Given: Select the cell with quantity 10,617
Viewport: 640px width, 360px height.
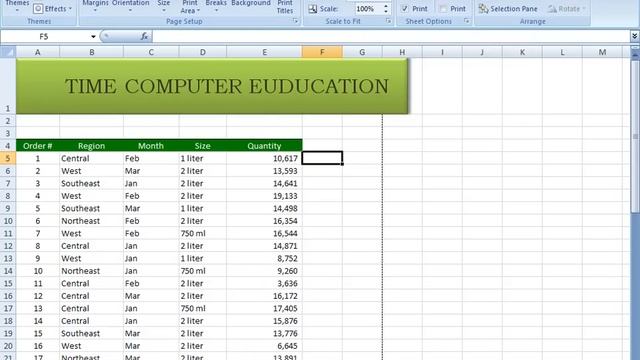Looking at the screenshot, I should click(264, 158).
